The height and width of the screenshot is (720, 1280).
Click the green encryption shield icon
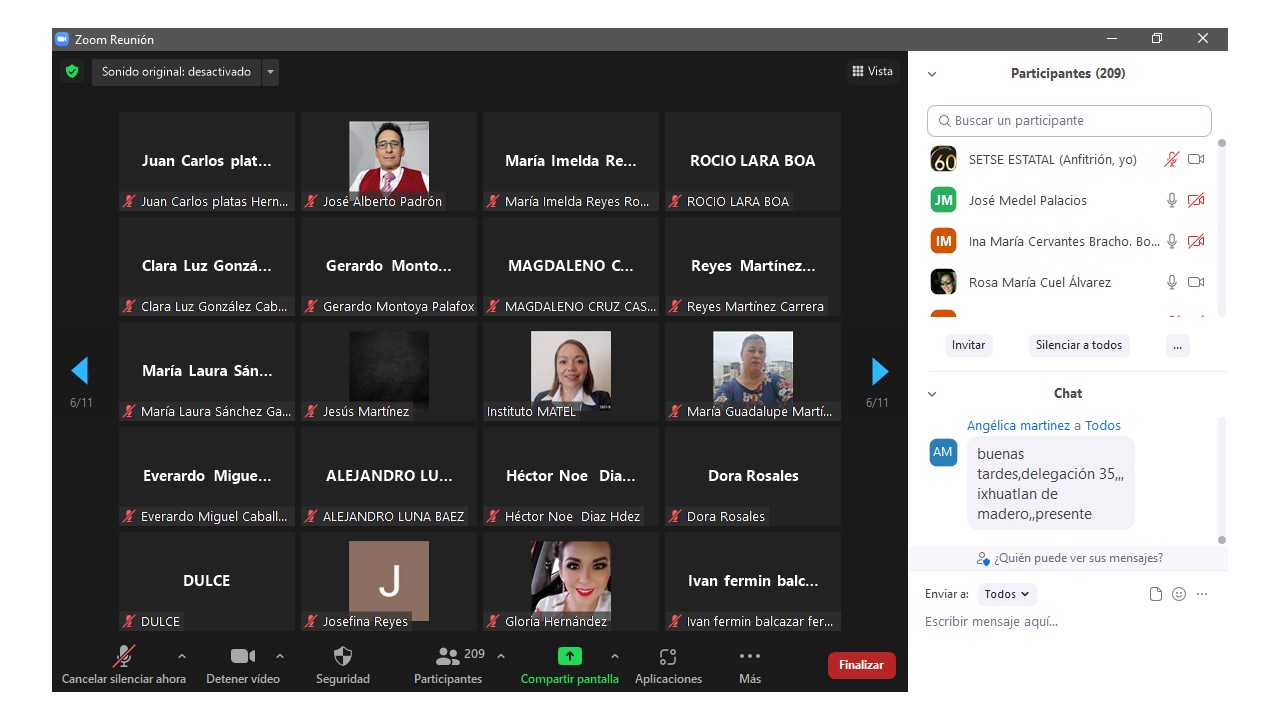point(72,72)
